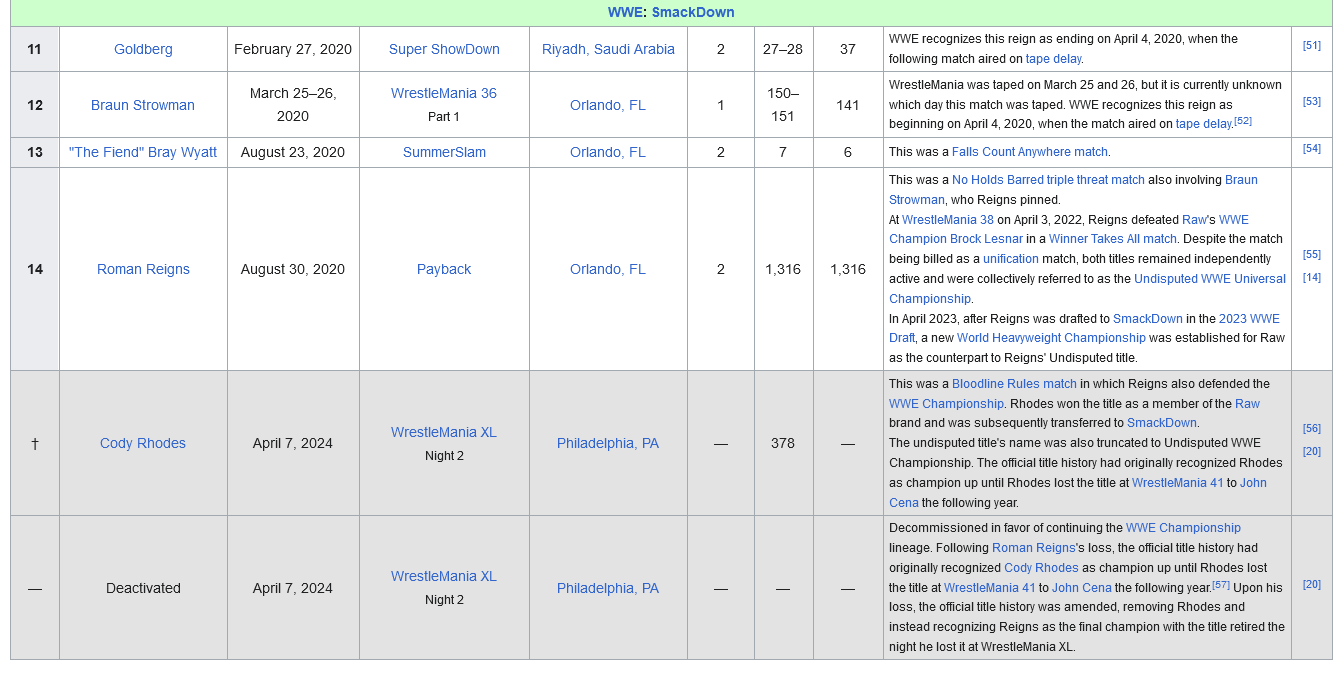
Task: Open WWE Championship link in Cody Rhodes notes
Action: (946, 404)
